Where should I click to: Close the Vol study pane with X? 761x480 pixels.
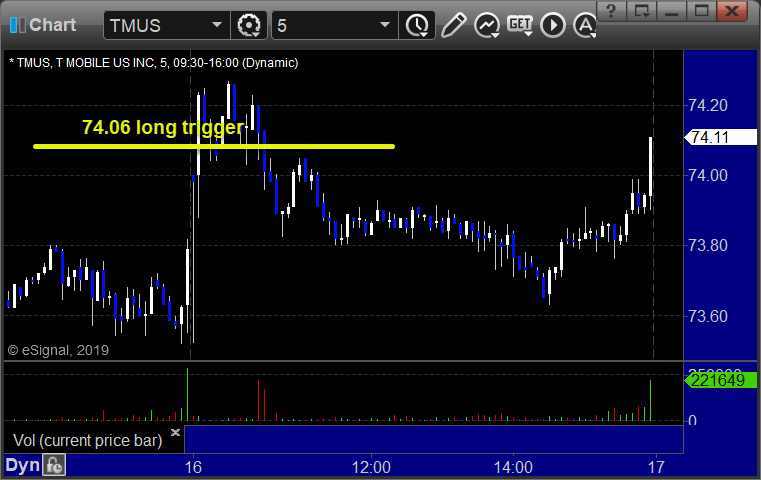(x=175, y=432)
